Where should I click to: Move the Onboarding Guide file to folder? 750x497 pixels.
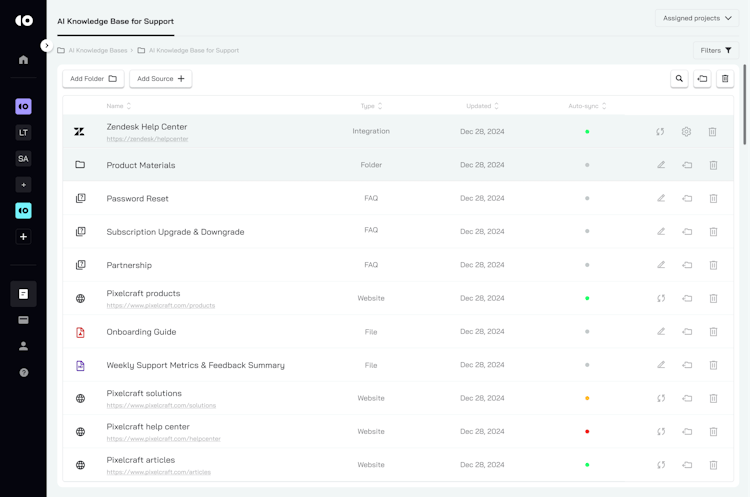(687, 332)
